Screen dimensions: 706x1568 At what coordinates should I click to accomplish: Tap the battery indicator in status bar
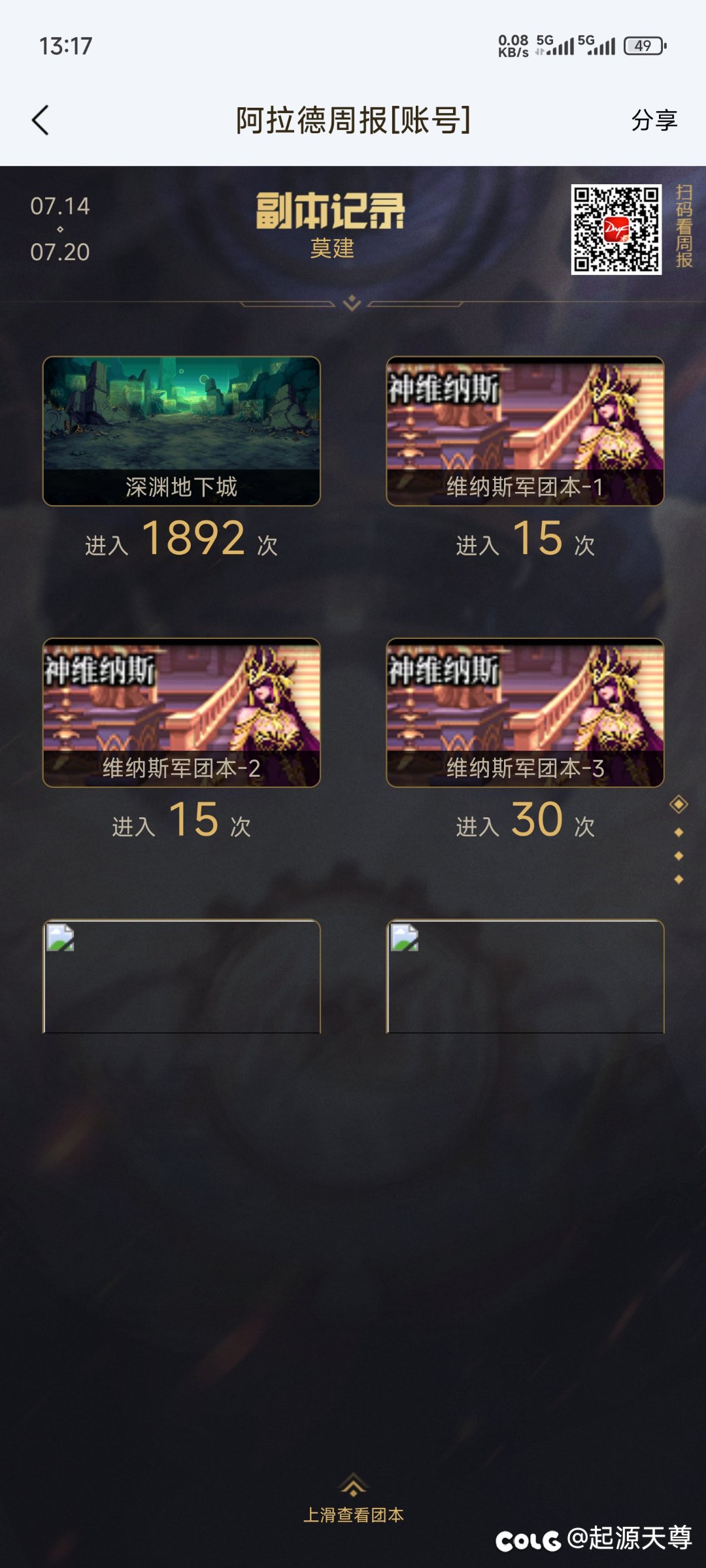(645, 46)
